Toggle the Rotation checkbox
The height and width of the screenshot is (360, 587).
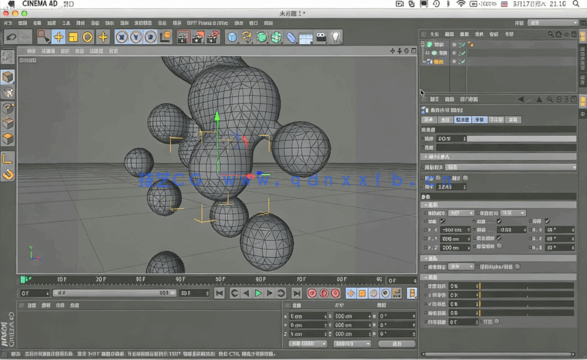click(x=547, y=221)
